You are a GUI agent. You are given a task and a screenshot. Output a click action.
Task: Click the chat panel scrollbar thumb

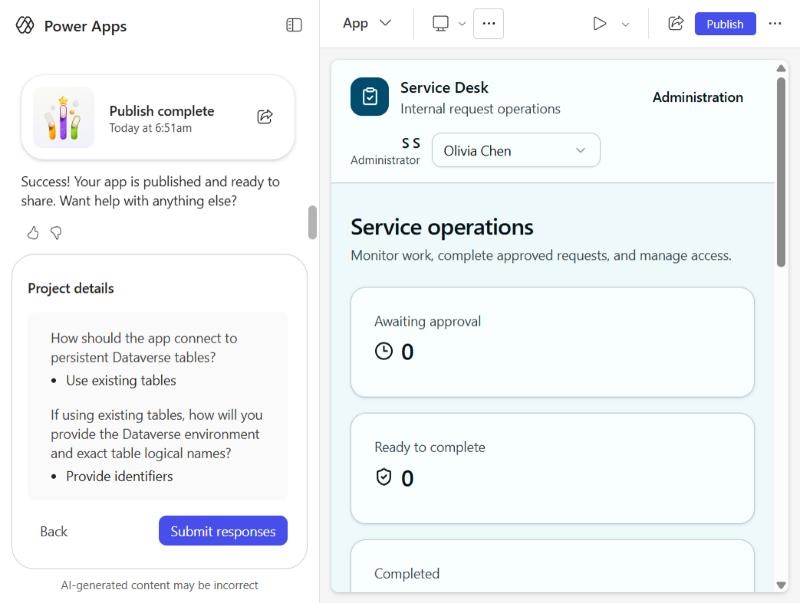tap(312, 222)
